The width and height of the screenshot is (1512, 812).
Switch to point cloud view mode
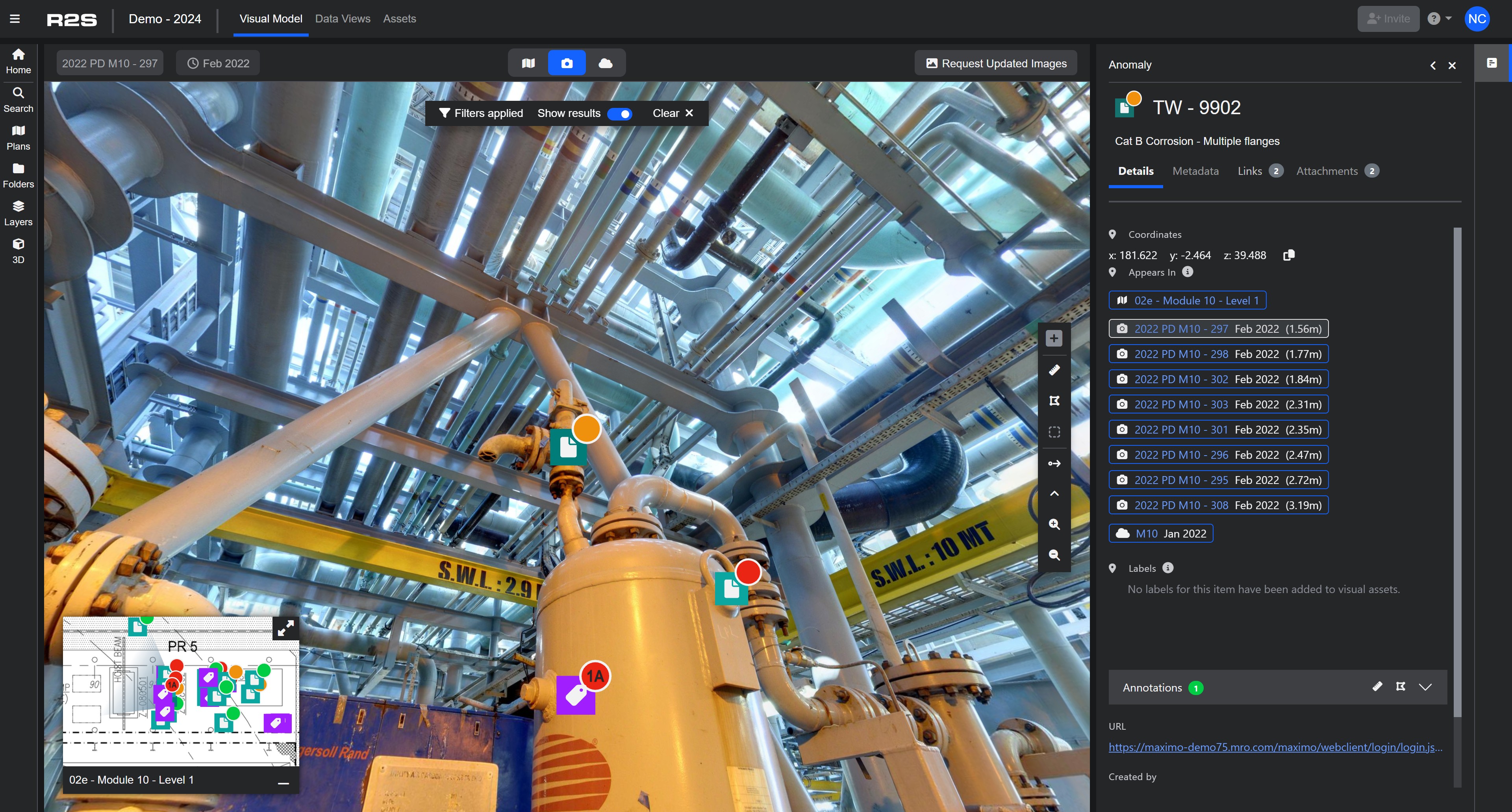point(605,63)
